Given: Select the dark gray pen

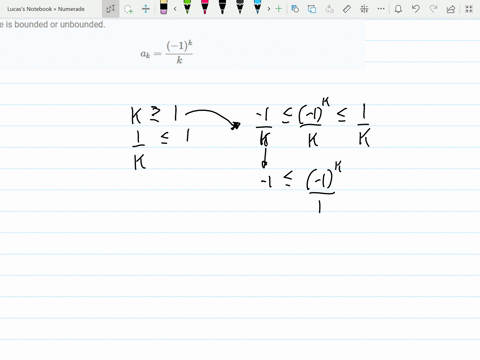Looking at the screenshot, I should pos(240,7).
